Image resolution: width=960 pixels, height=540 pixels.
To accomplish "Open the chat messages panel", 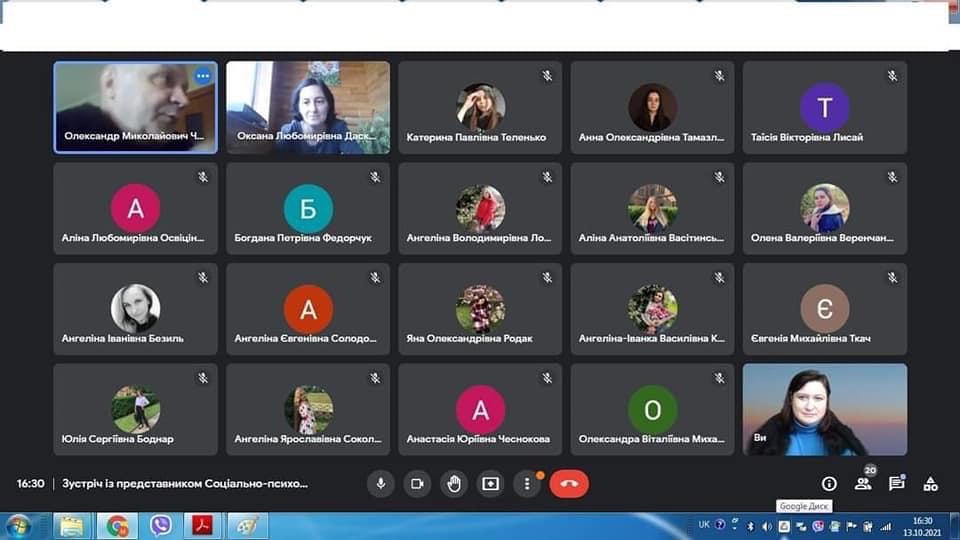I will click(x=897, y=484).
